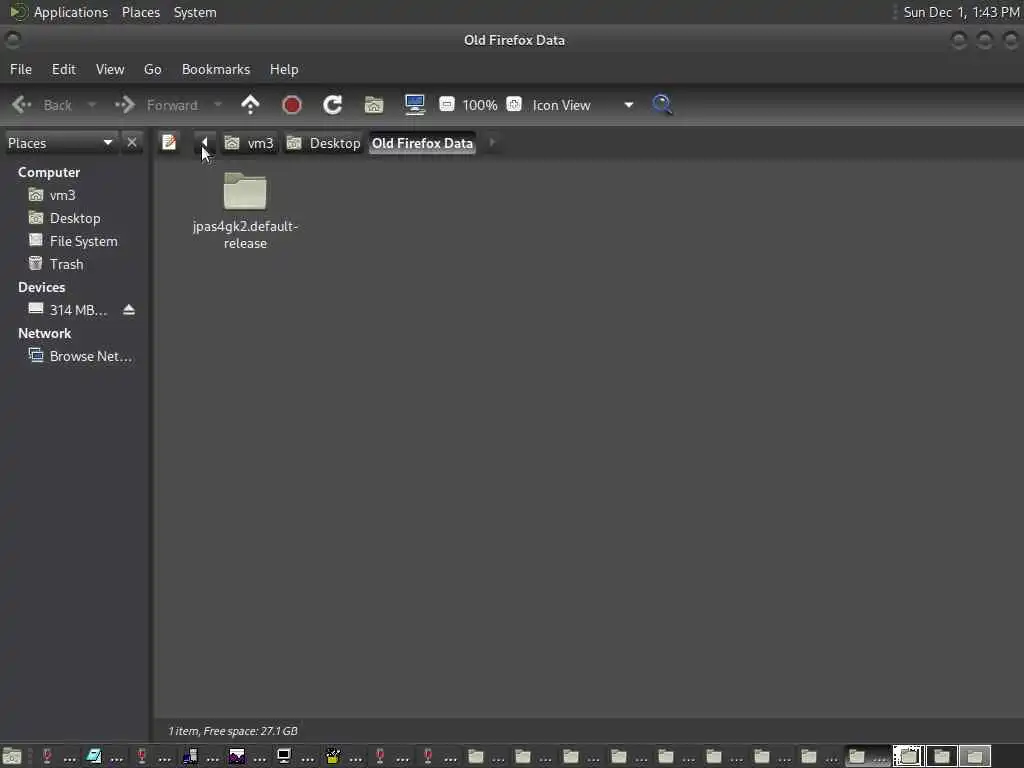Select vm3 in Places sidebar

(x=52, y=195)
